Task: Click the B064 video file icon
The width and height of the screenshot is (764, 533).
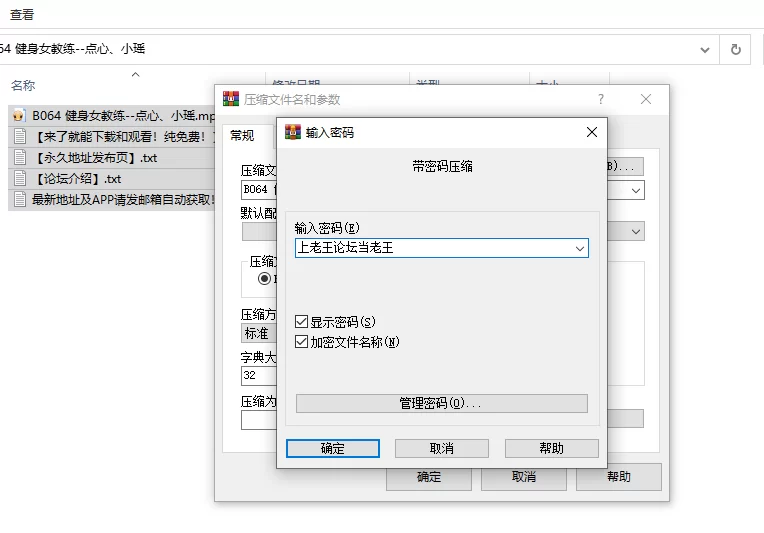Action: (18, 115)
